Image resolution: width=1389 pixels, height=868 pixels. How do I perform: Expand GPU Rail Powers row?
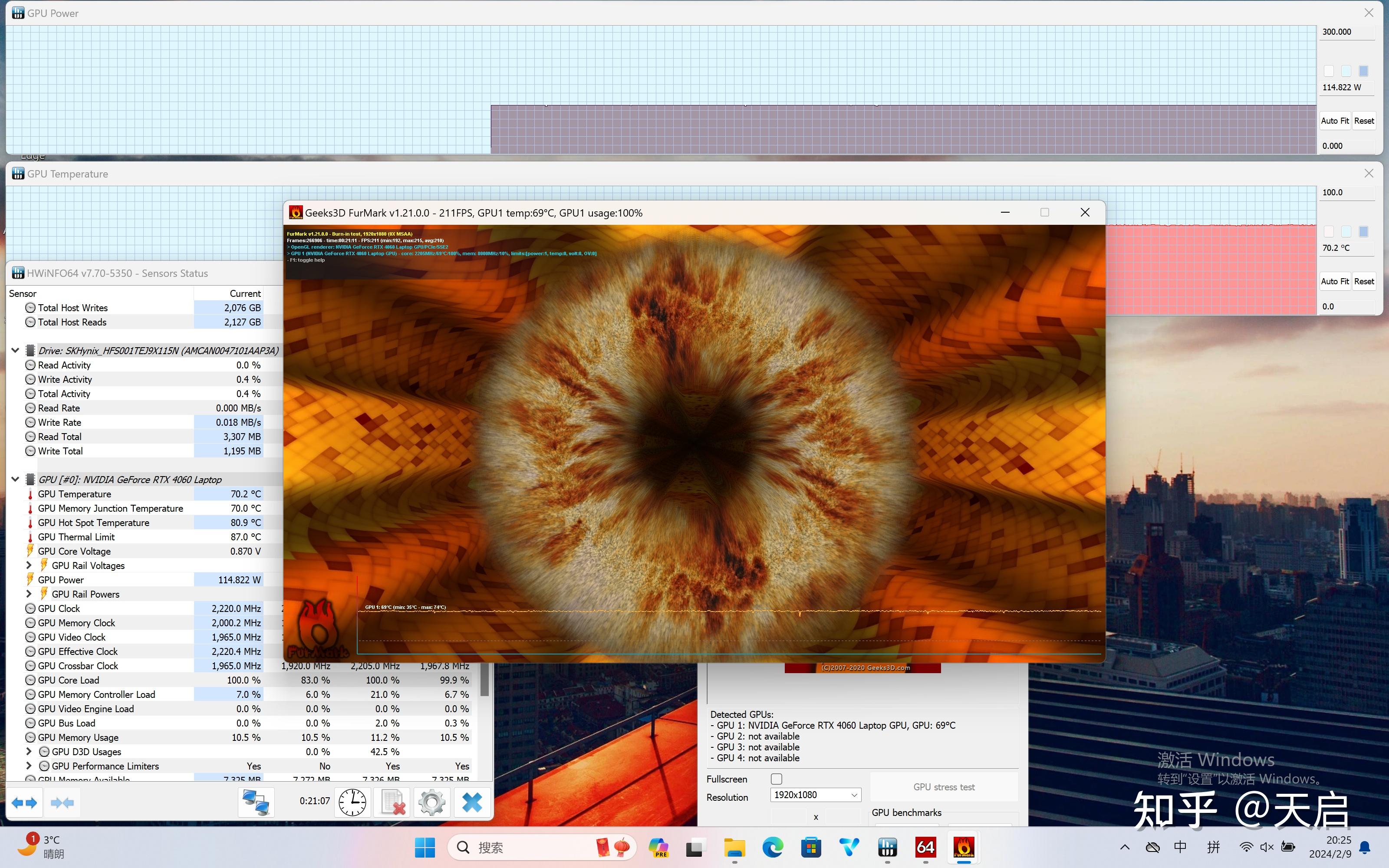[x=29, y=594]
